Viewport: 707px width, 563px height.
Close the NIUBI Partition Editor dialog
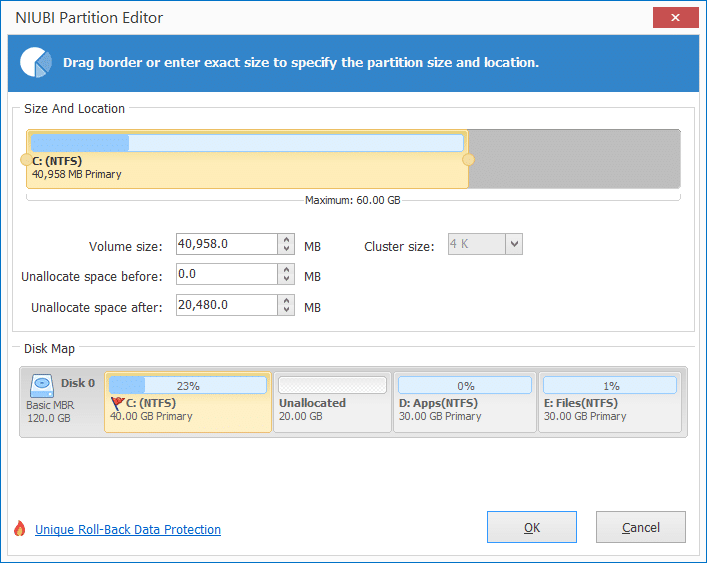(x=675, y=18)
